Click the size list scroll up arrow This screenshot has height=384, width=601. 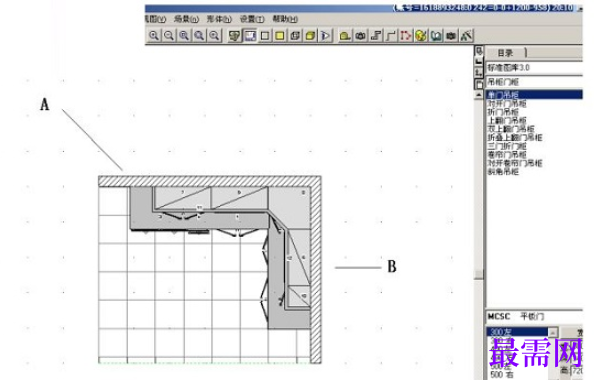point(553,332)
